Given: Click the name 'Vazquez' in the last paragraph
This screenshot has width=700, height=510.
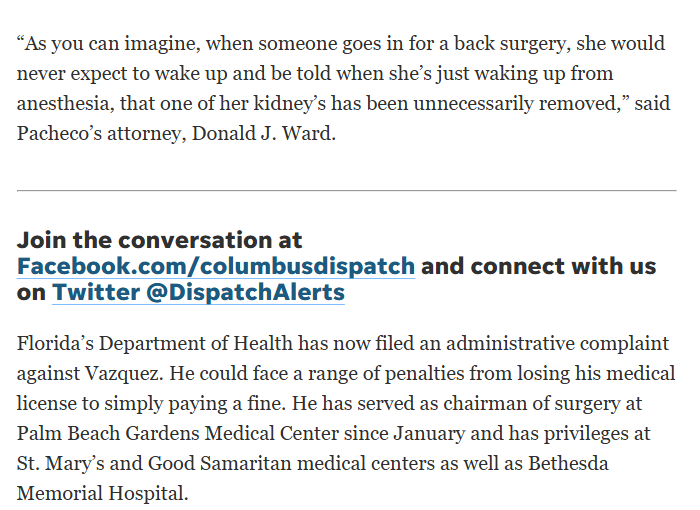Looking at the screenshot, I should click(124, 373).
